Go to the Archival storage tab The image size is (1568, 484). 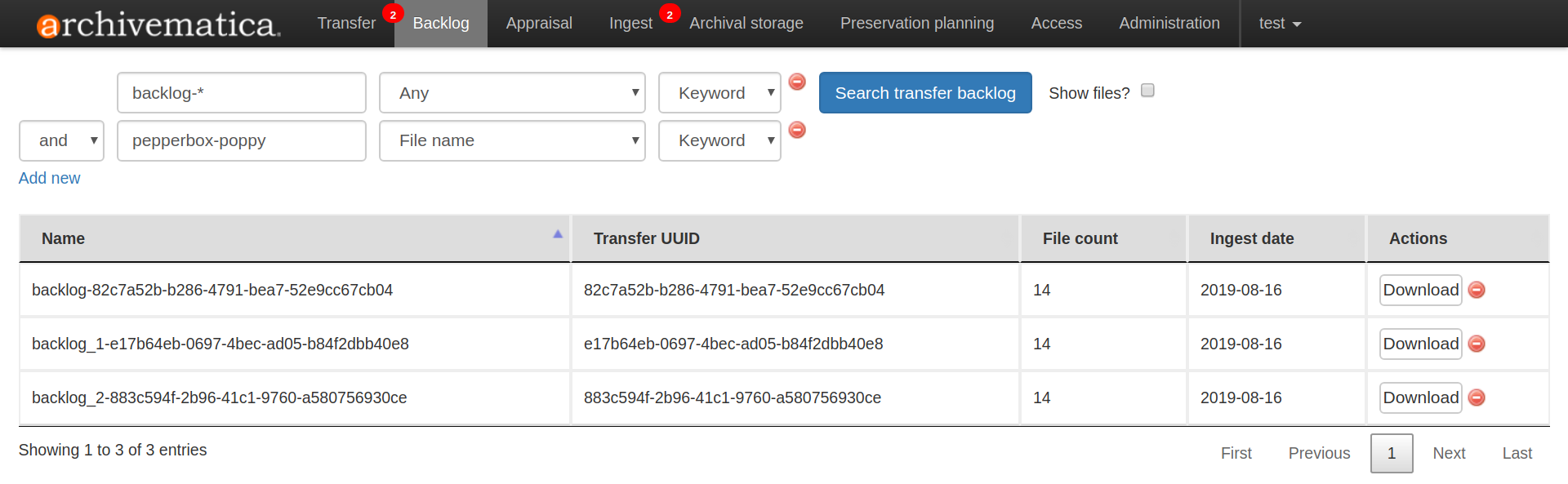[x=746, y=24]
